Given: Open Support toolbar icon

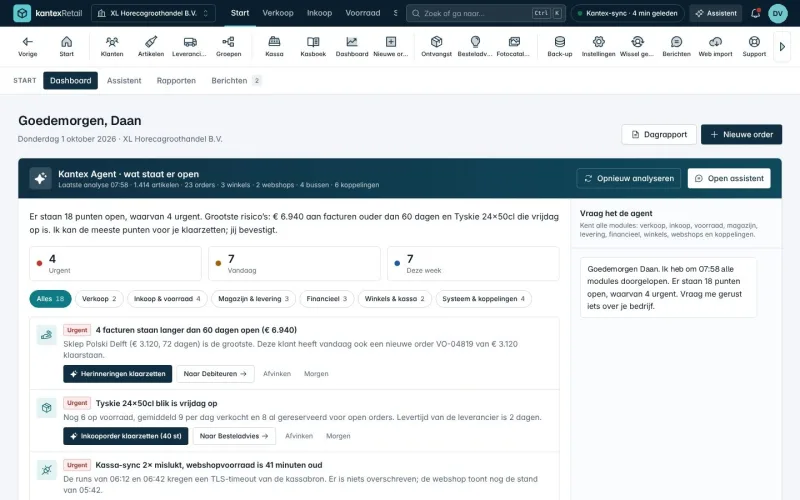Looking at the screenshot, I should tap(754, 46).
